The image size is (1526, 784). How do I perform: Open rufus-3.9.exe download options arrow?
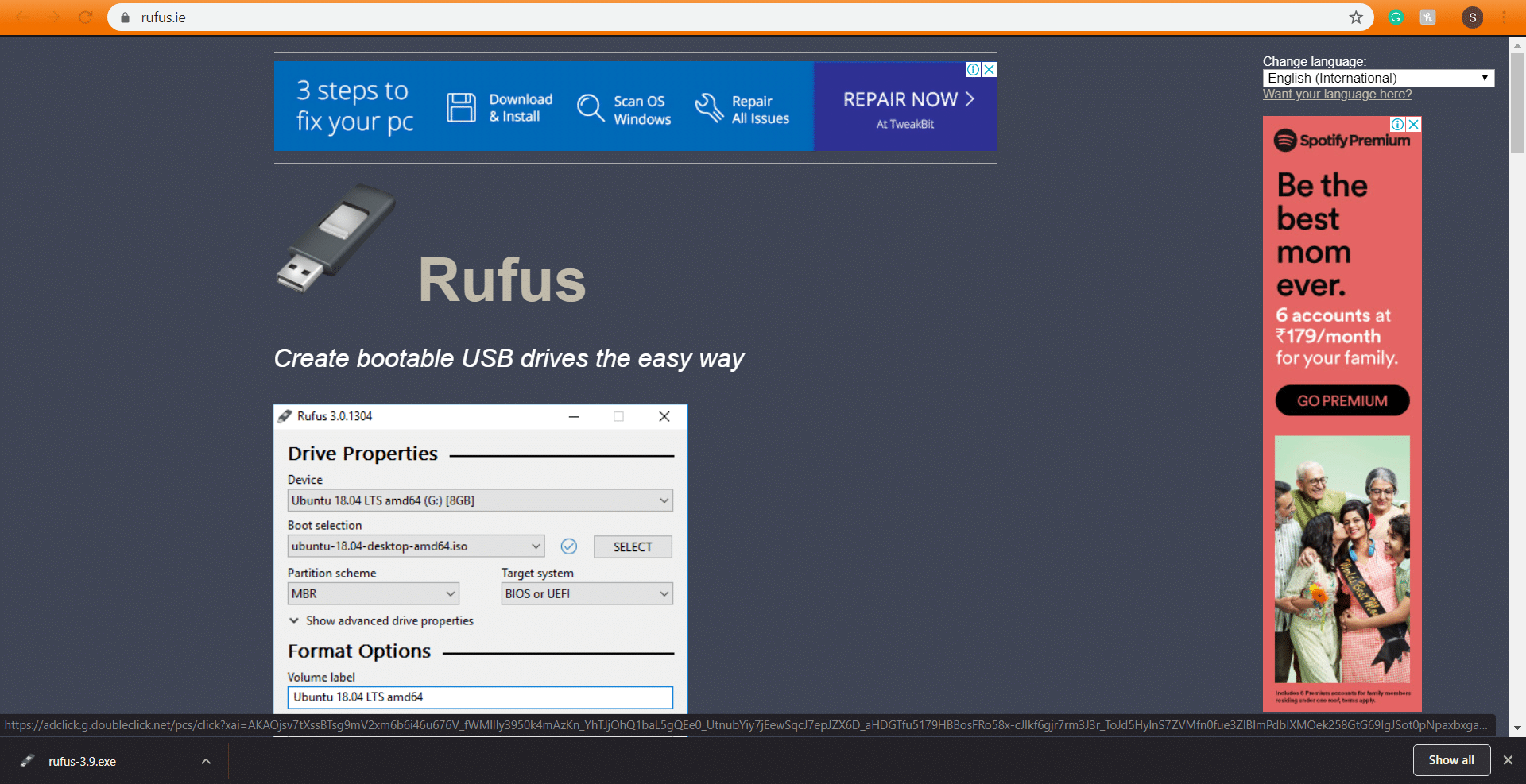tap(206, 761)
